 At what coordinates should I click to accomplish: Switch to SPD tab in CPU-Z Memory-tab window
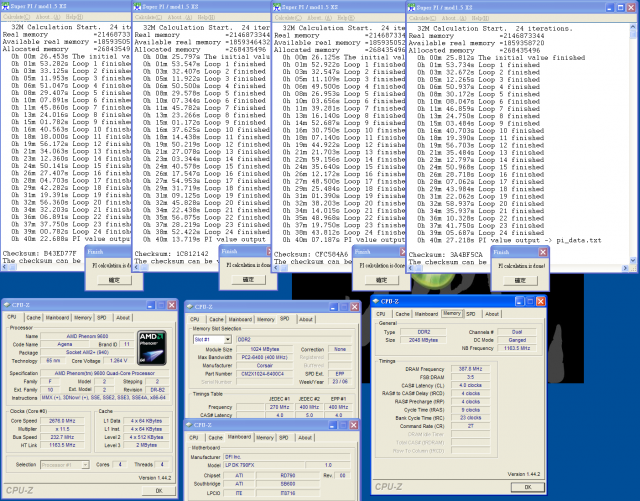[471, 314]
